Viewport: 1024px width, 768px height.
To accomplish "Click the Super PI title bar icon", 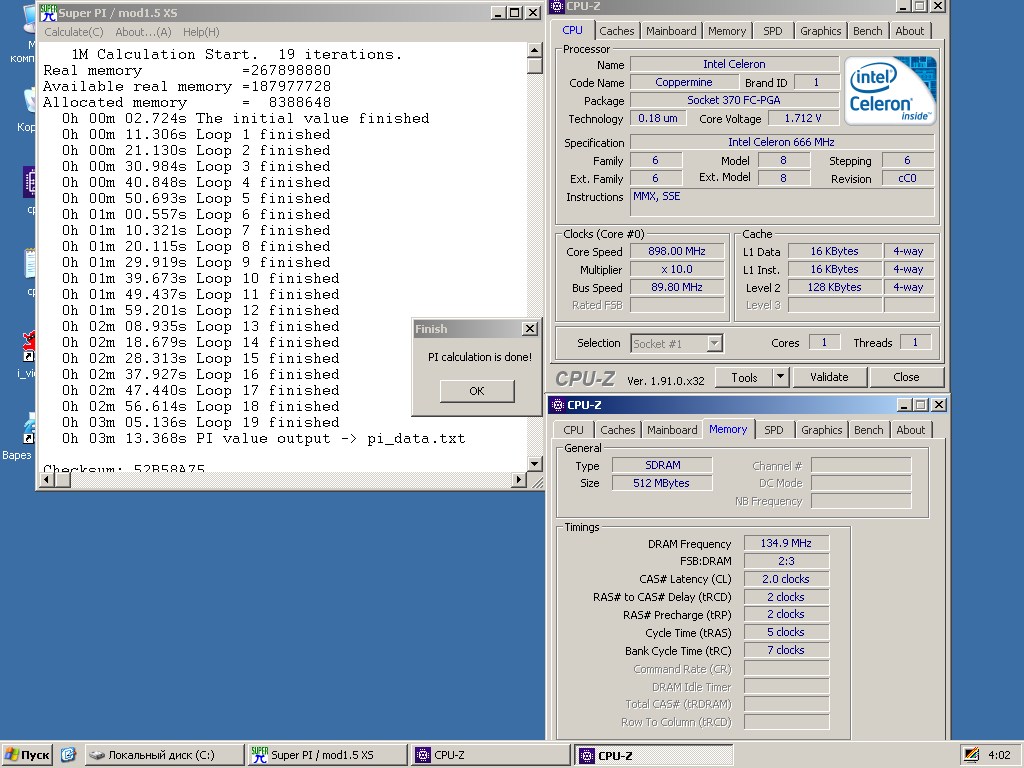I will (48, 12).
